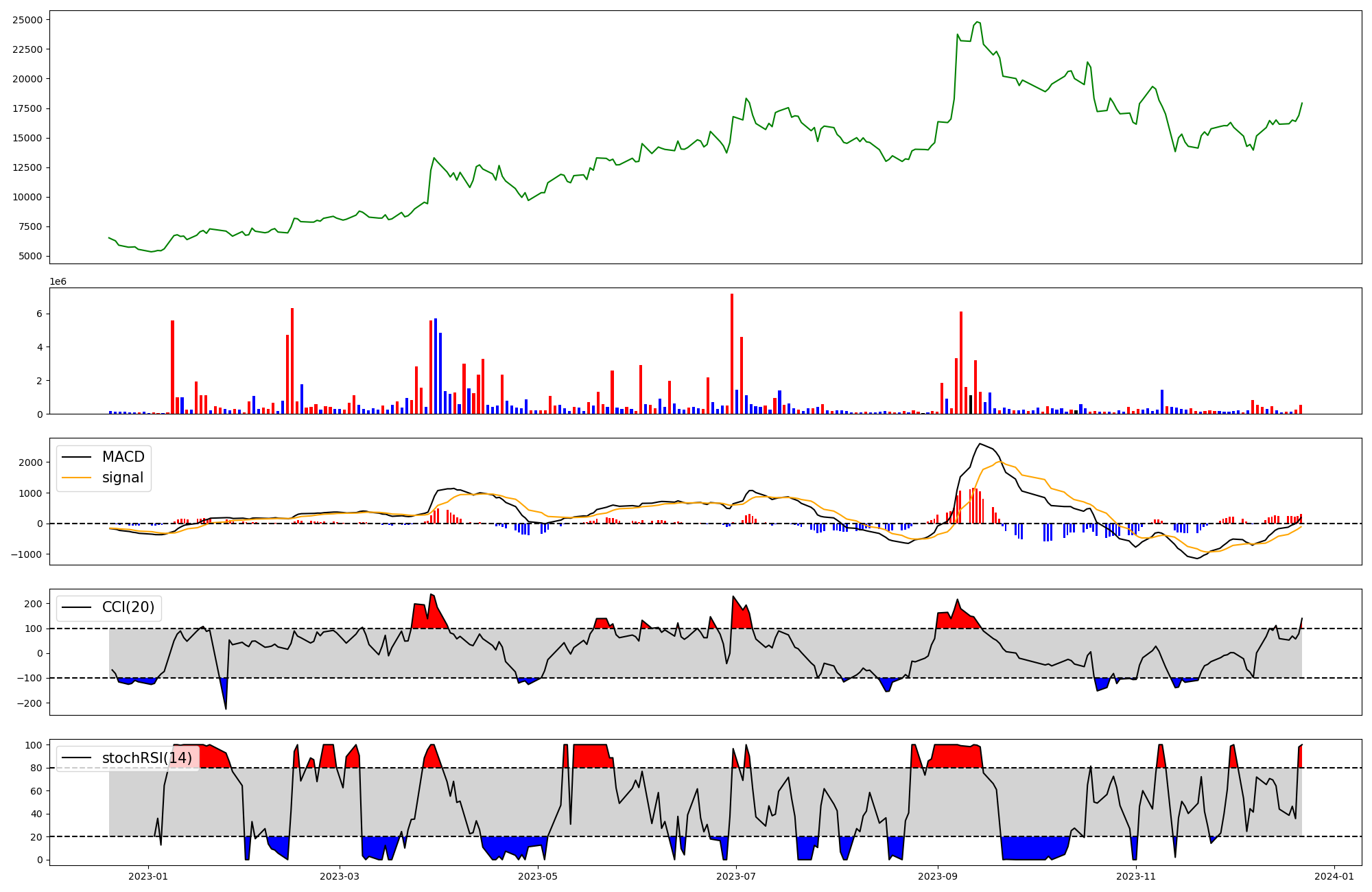Select the 2024-01 x-axis date label
1372x892 pixels.
1334,876
